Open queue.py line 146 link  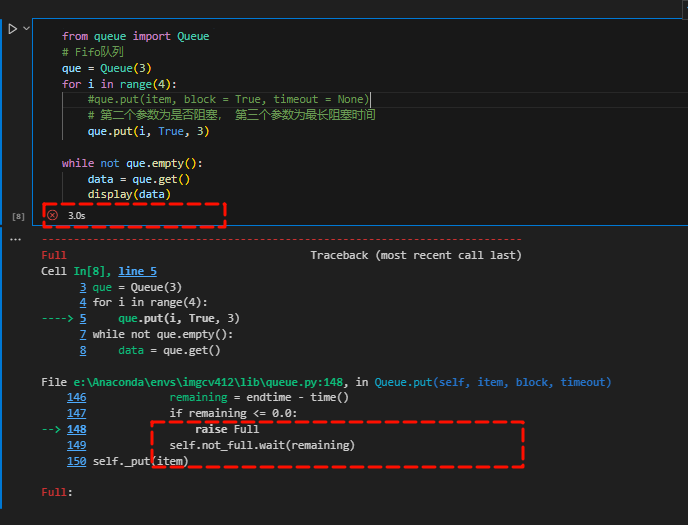coord(77,397)
